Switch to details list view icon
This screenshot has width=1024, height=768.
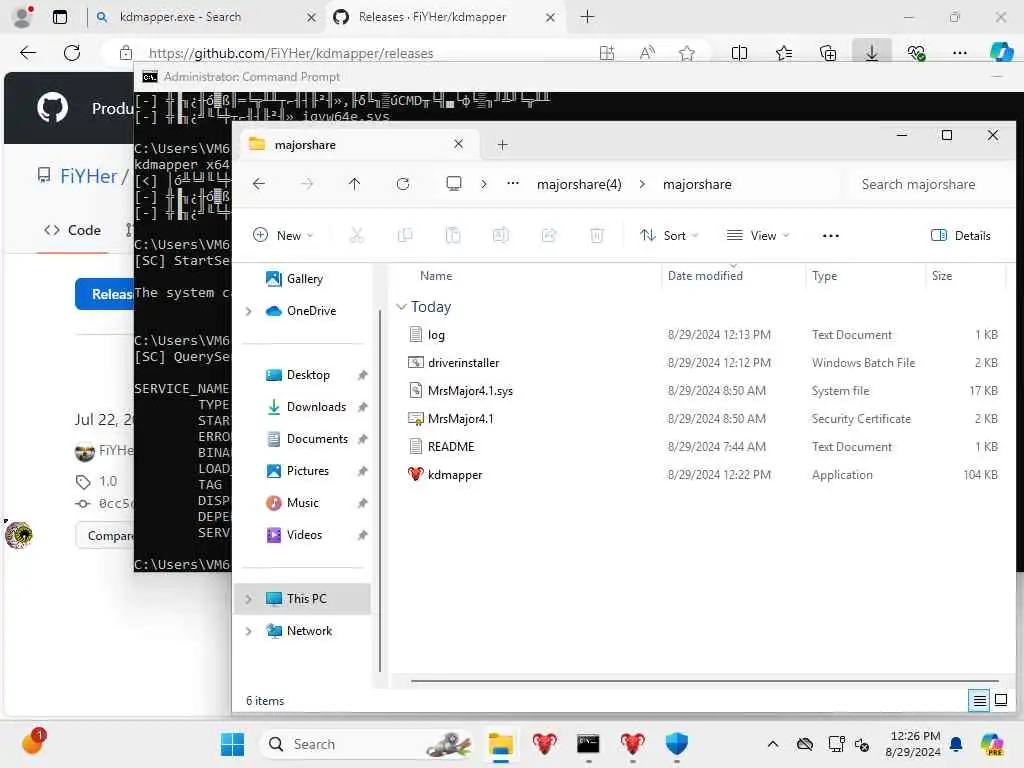pyautogui.click(x=980, y=701)
